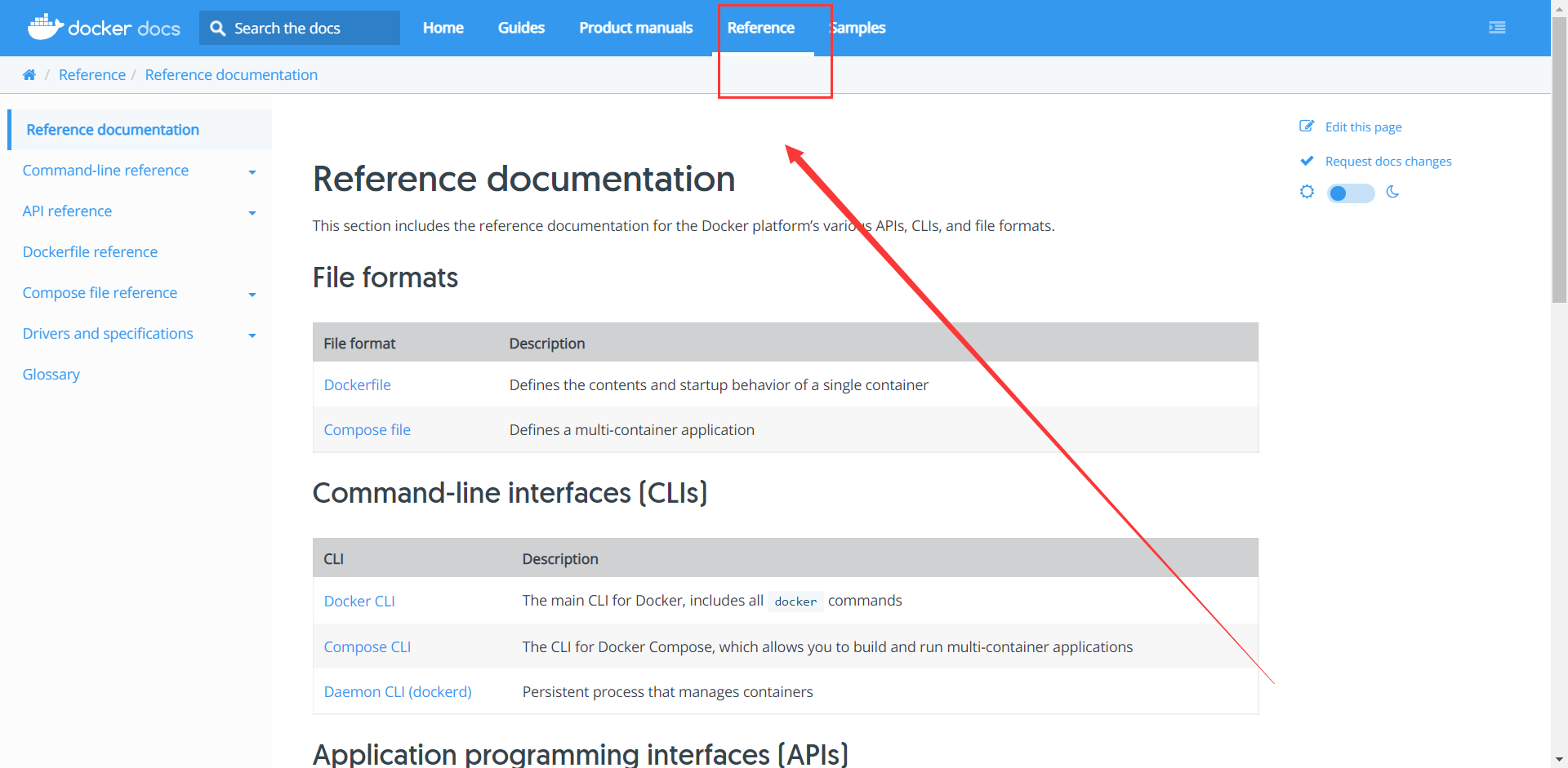Image resolution: width=1568 pixels, height=768 pixels.
Task: Click the 'CLI' column header
Action: (x=334, y=559)
